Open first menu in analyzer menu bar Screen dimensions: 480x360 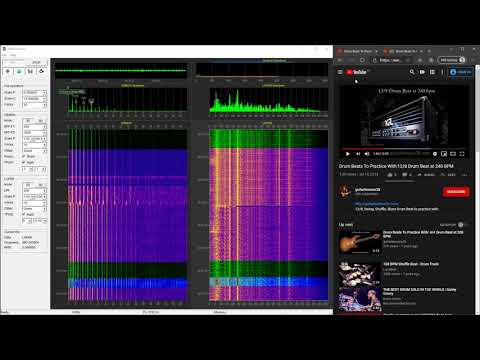click(x=5, y=55)
